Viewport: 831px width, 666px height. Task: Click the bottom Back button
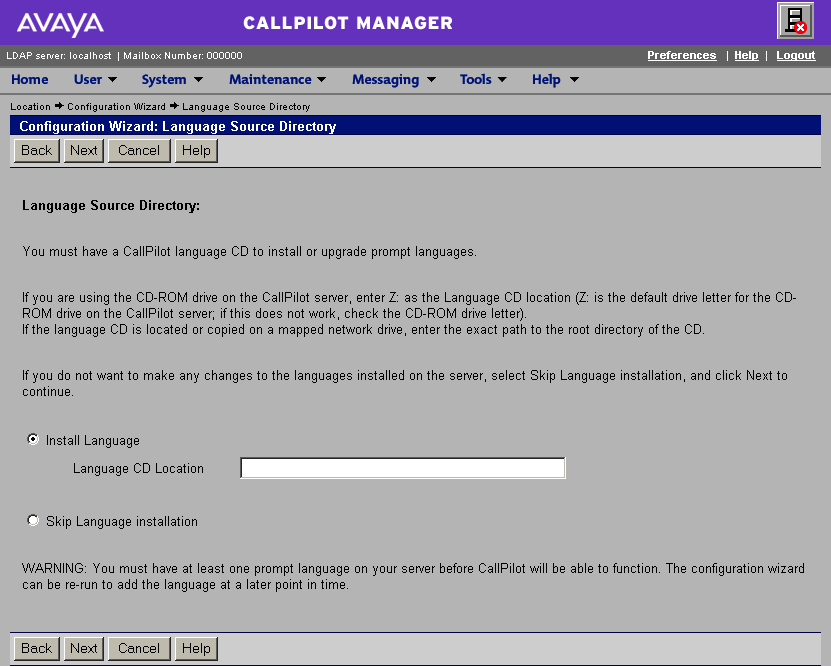pyautogui.click(x=37, y=648)
